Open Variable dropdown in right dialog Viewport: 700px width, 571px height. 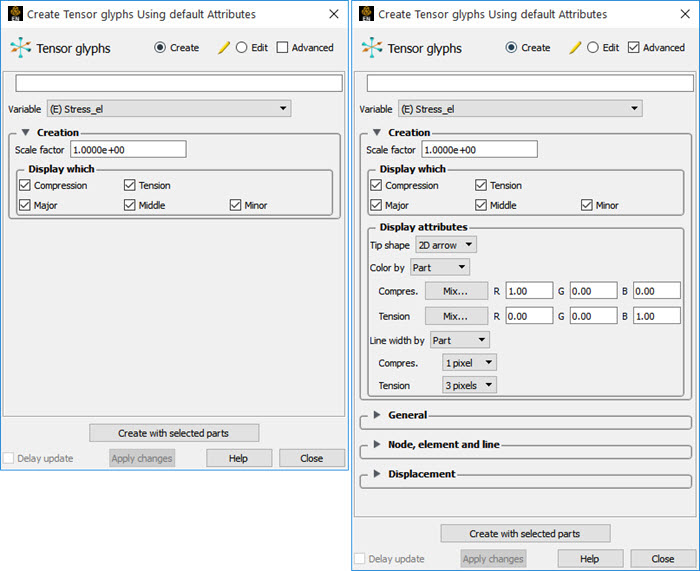pyautogui.click(x=521, y=108)
